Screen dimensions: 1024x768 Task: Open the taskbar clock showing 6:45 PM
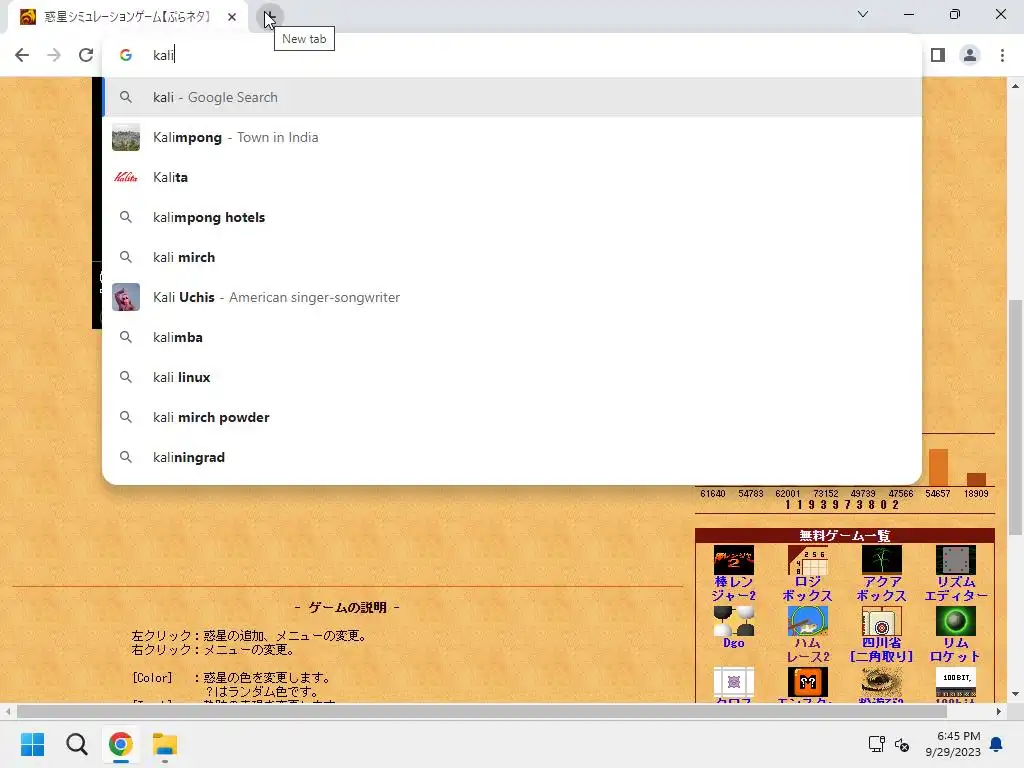(953, 744)
